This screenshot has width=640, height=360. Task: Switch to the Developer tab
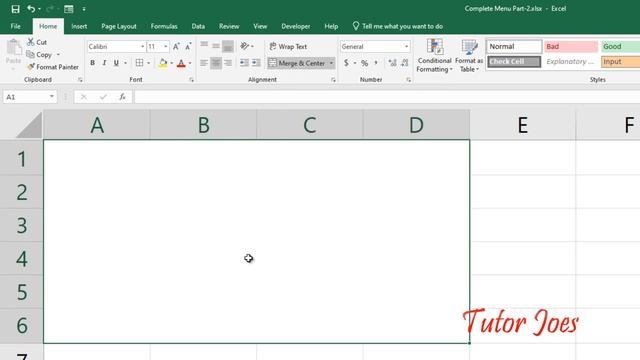296,26
